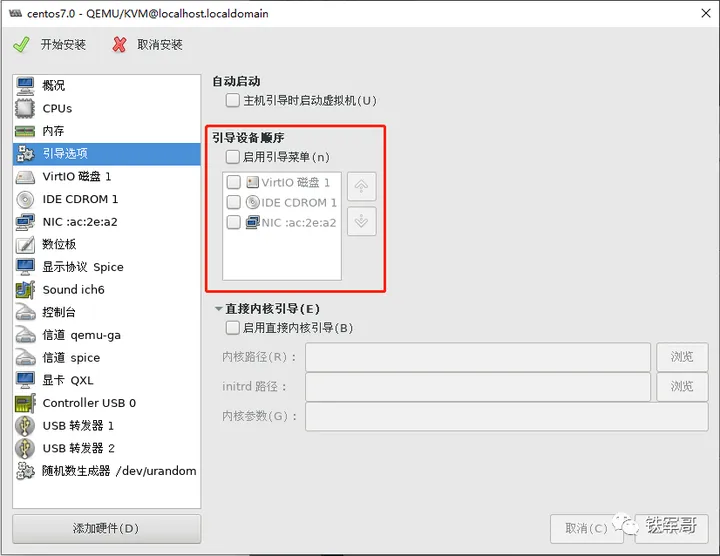The image size is (720, 556).
Task: Move boot device down with arrow button
Action: pos(361,221)
